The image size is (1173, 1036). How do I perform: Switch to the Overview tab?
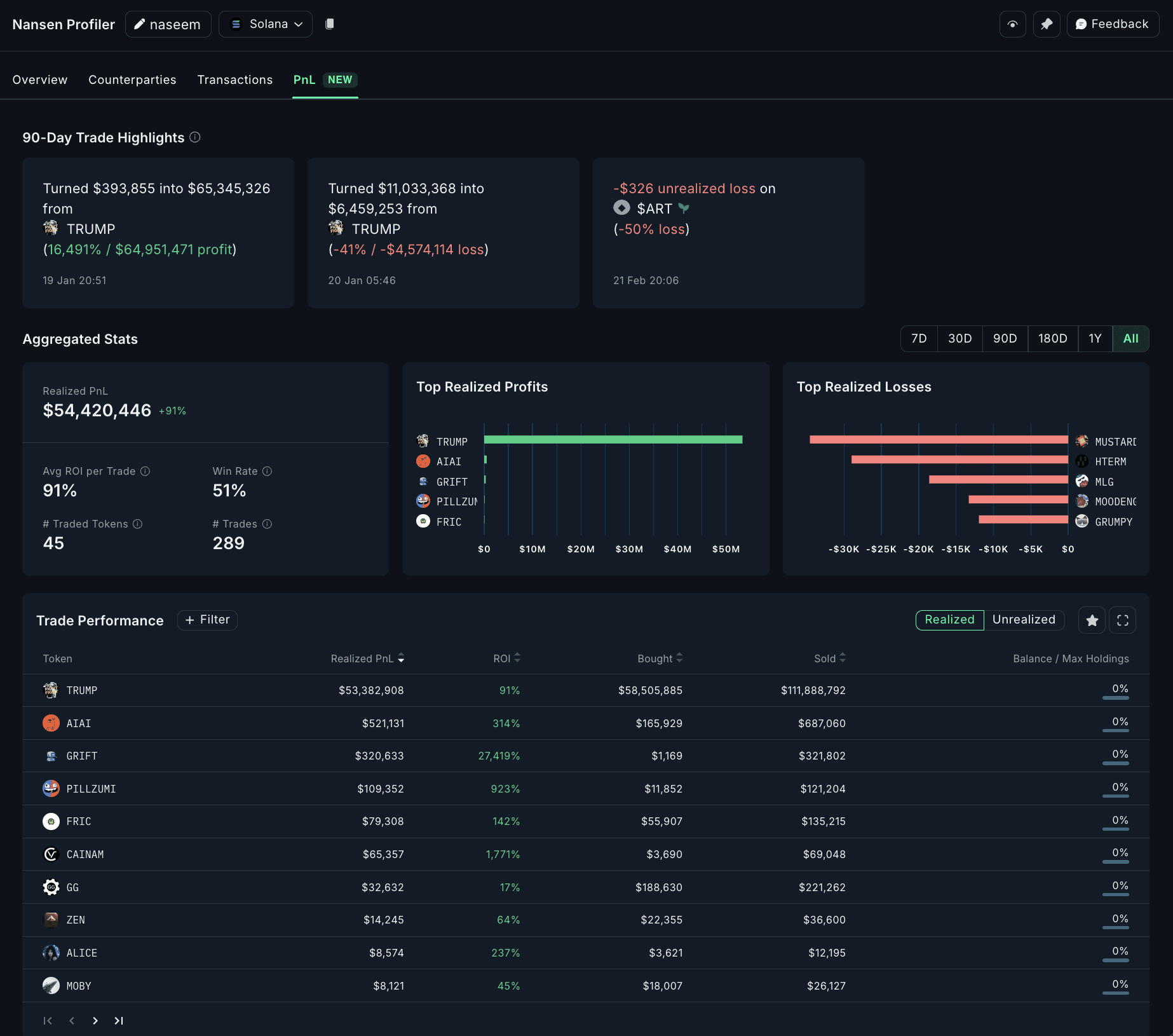pyautogui.click(x=40, y=79)
